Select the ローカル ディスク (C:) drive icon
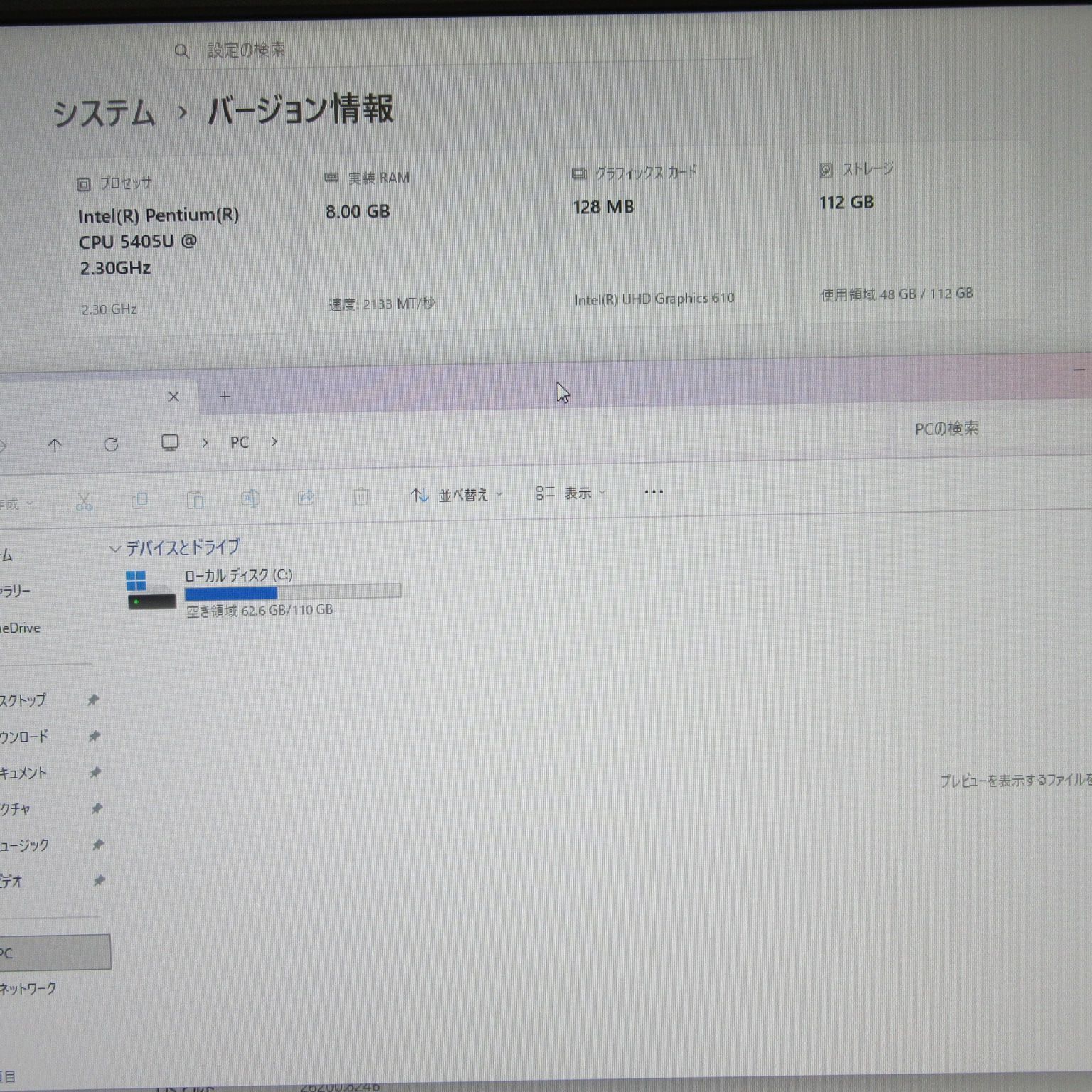 tap(151, 590)
